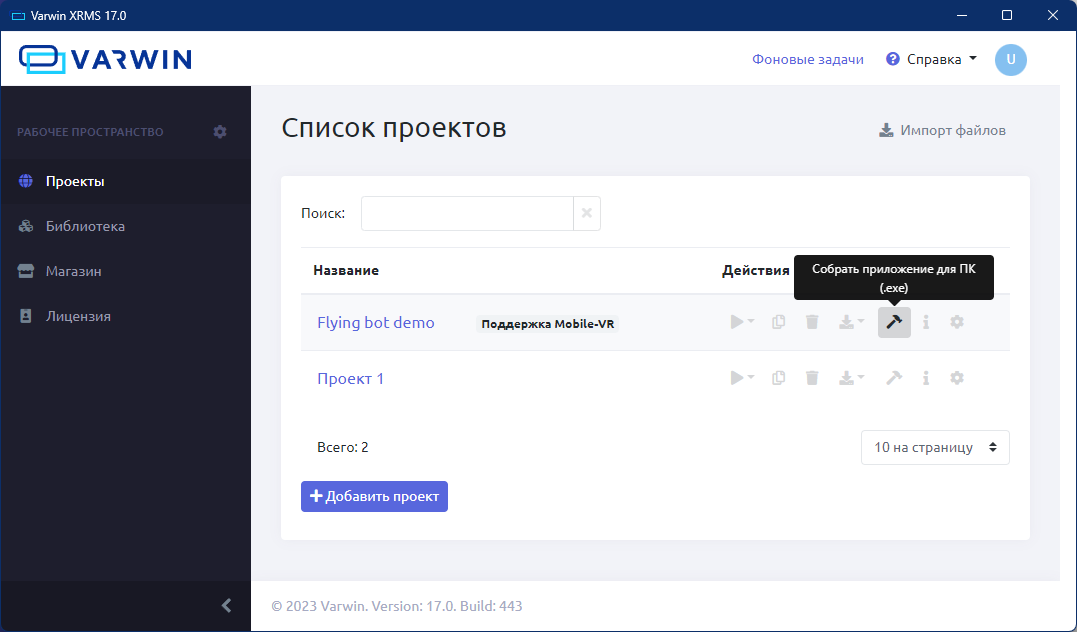Build PC application for Flying bot demo
This screenshot has width=1077, height=632.
pyautogui.click(x=894, y=322)
